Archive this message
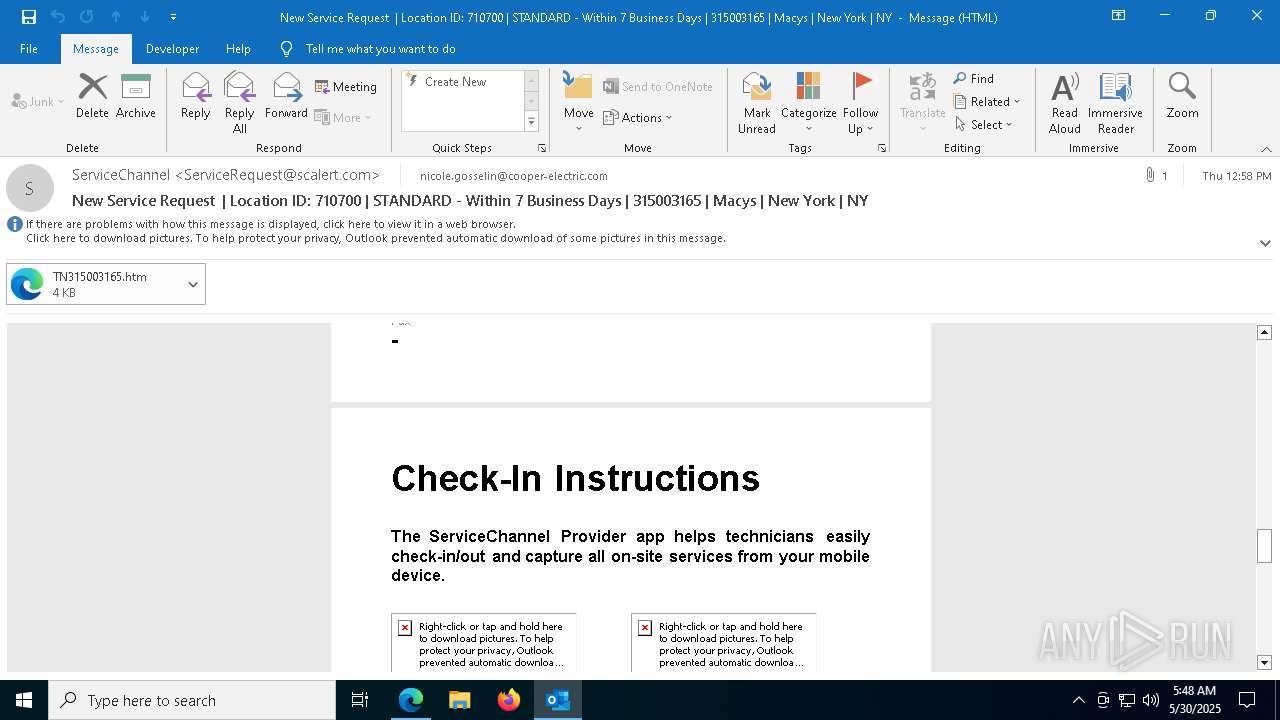1280x720 pixels. [136, 96]
